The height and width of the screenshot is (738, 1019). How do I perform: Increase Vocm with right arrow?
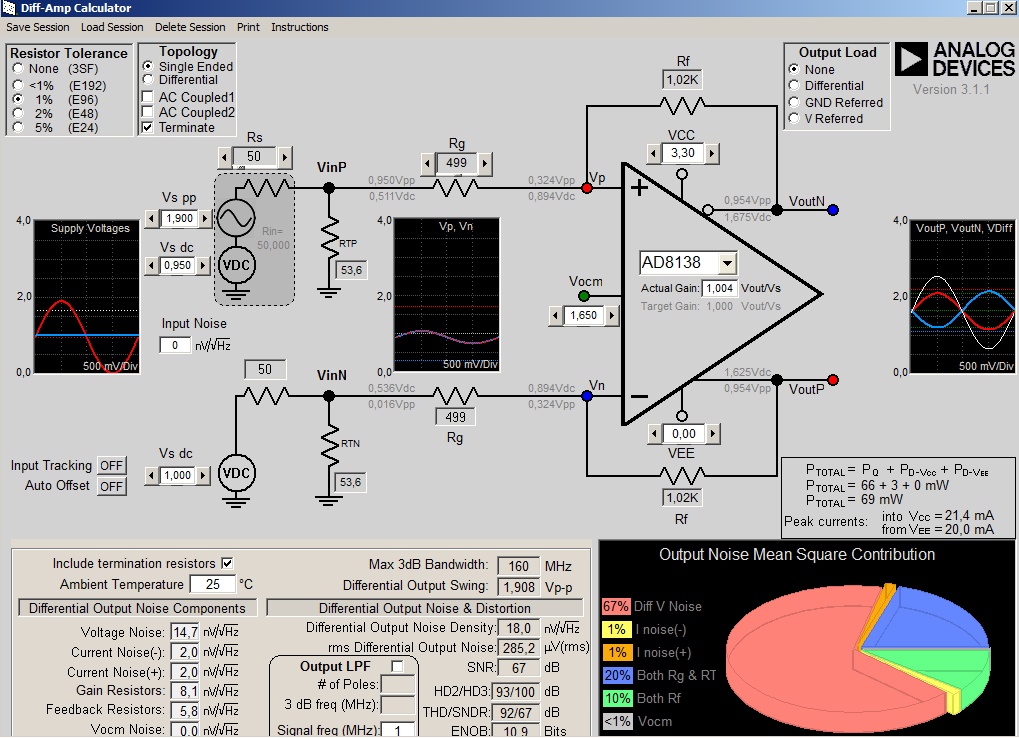612,316
